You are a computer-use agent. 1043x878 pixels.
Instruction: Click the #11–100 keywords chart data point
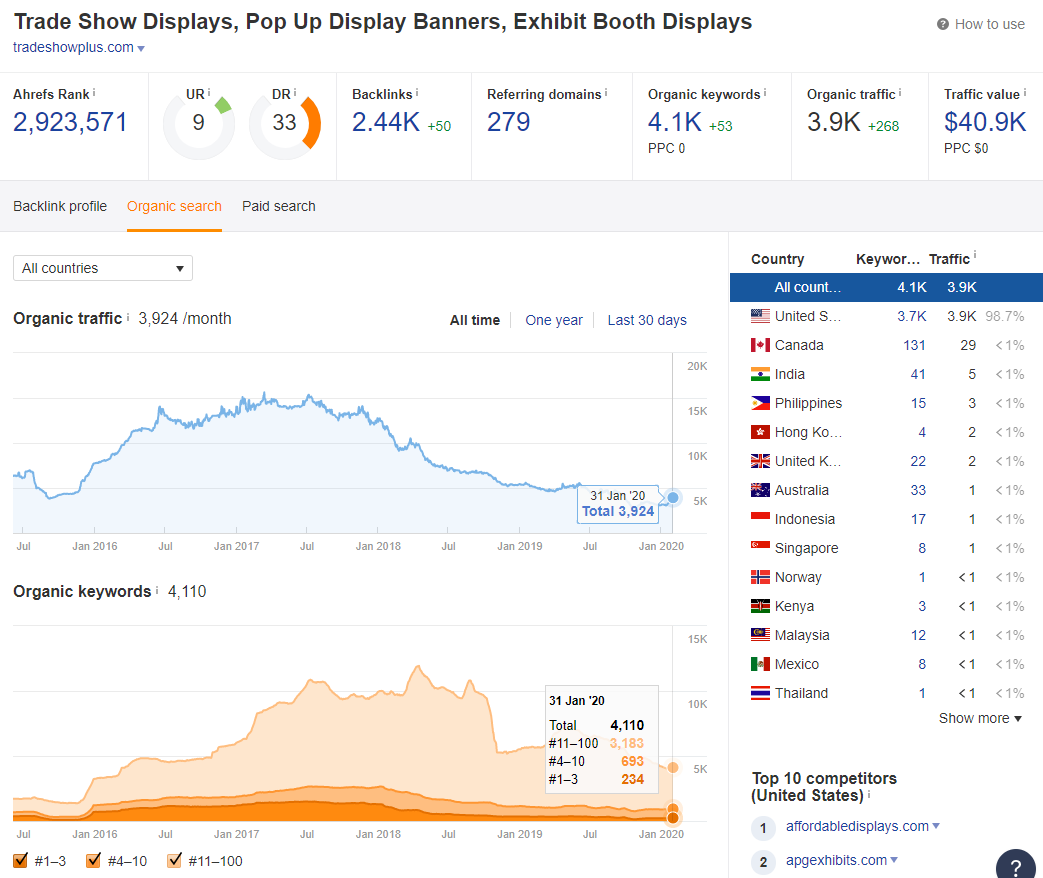click(673, 768)
